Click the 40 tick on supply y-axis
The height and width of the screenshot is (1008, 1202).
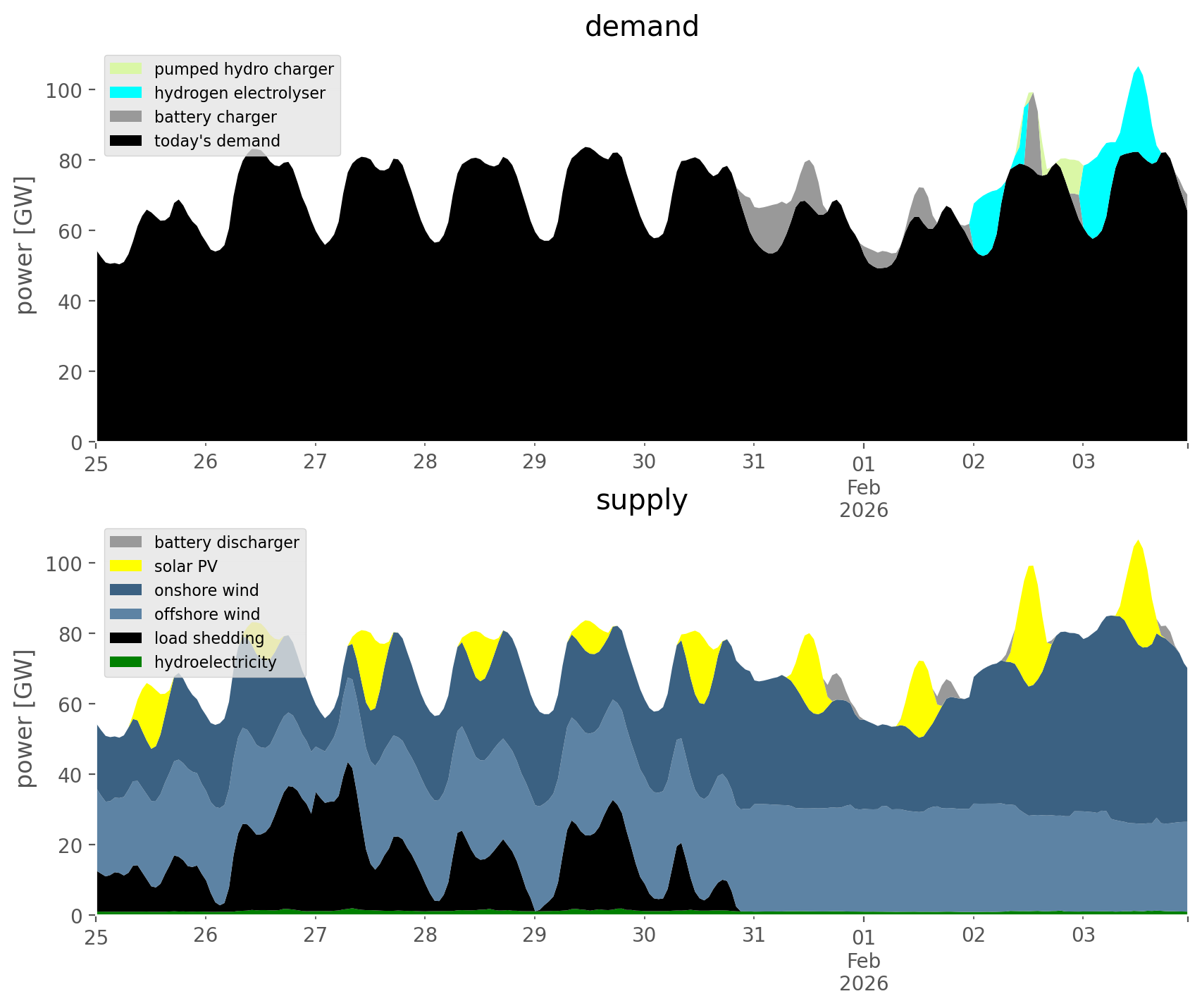tap(70, 775)
